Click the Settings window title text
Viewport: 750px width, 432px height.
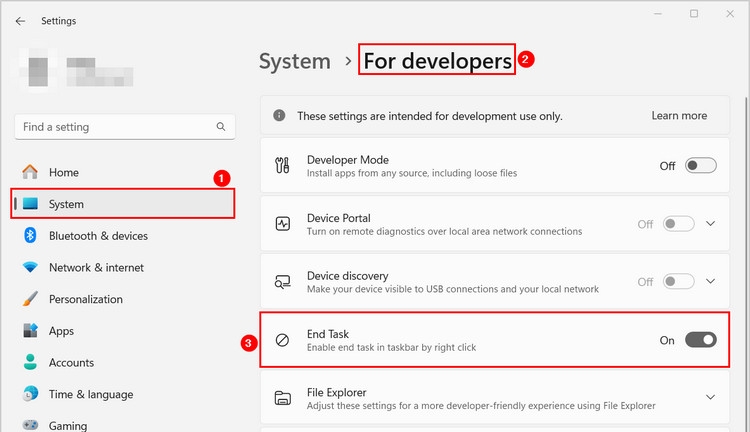tap(58, 21)
